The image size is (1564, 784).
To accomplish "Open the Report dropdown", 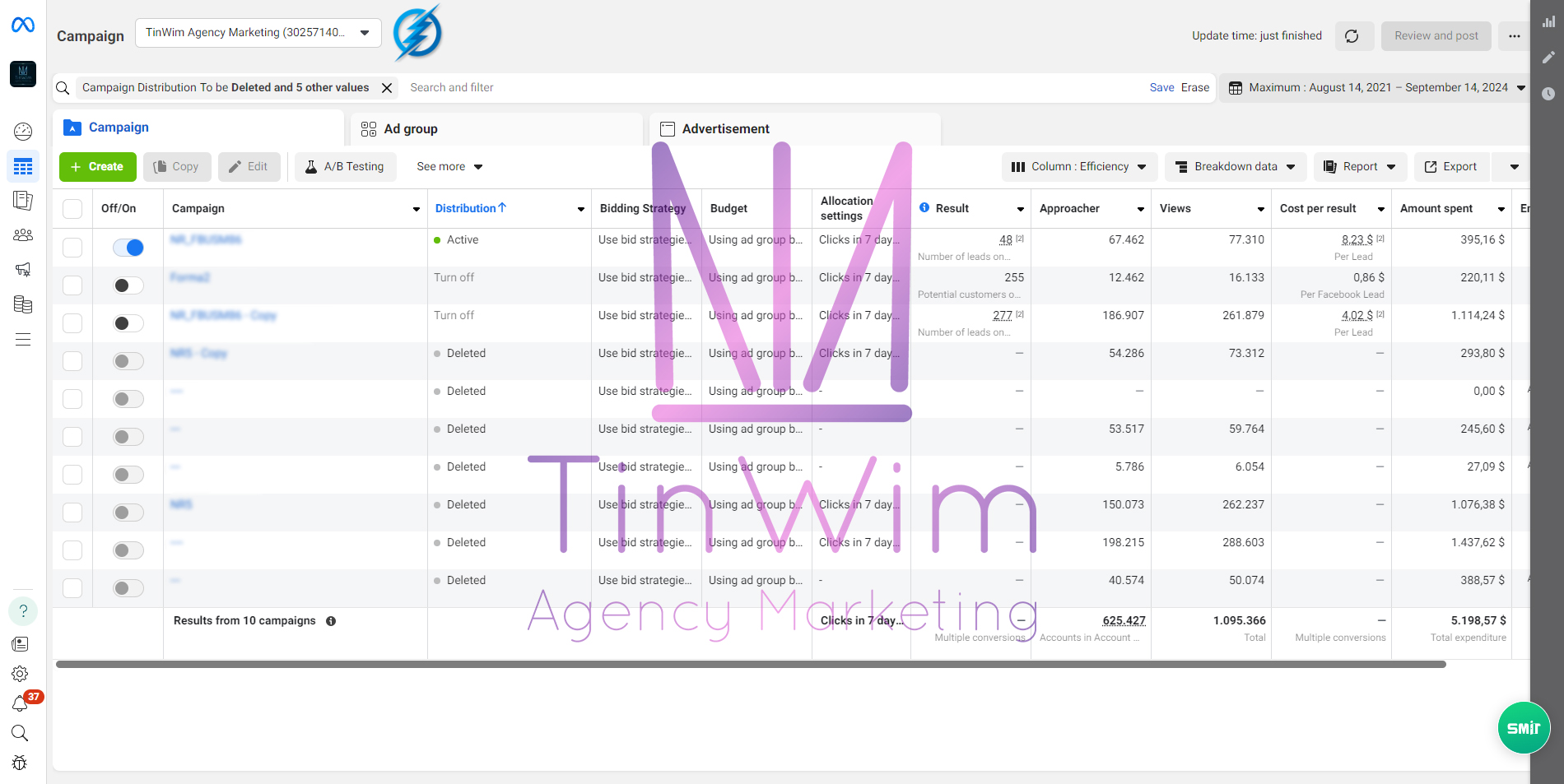I will pyautogui.click(x=1360, y=167).
